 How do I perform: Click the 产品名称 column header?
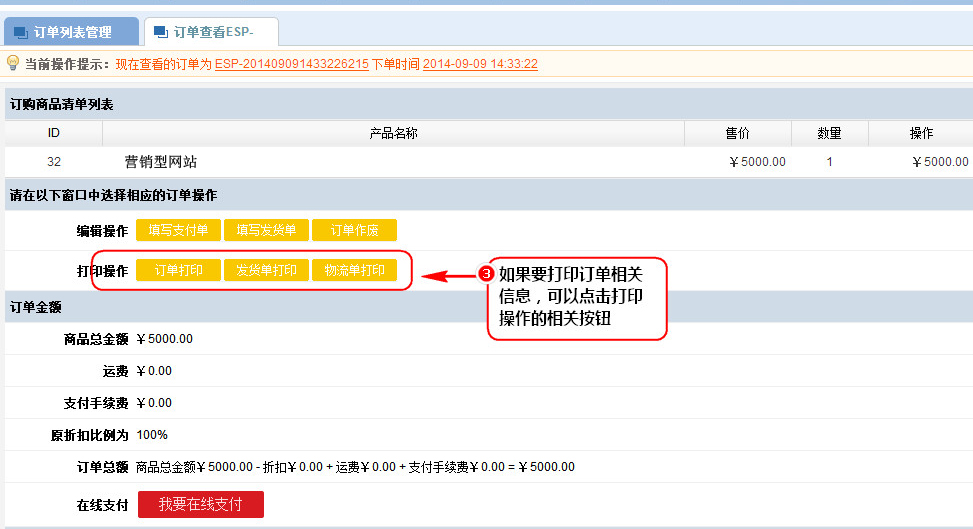(x=393, y=133)
